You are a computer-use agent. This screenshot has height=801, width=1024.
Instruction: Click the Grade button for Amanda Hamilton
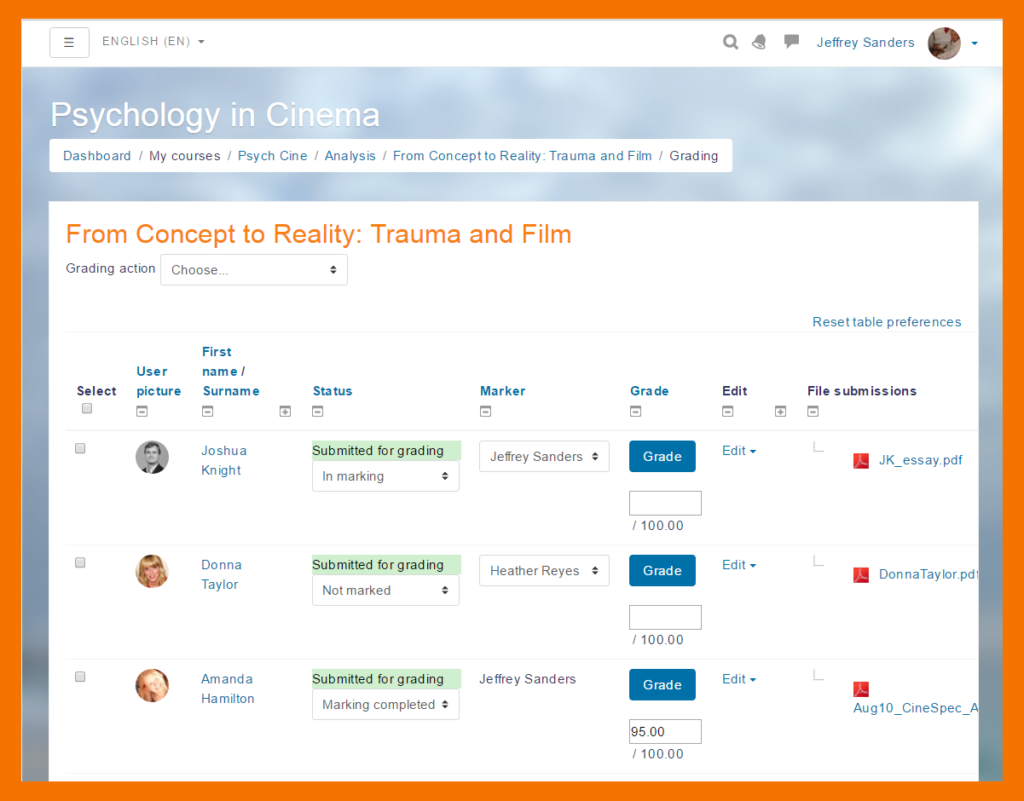[x=662, y=684]
